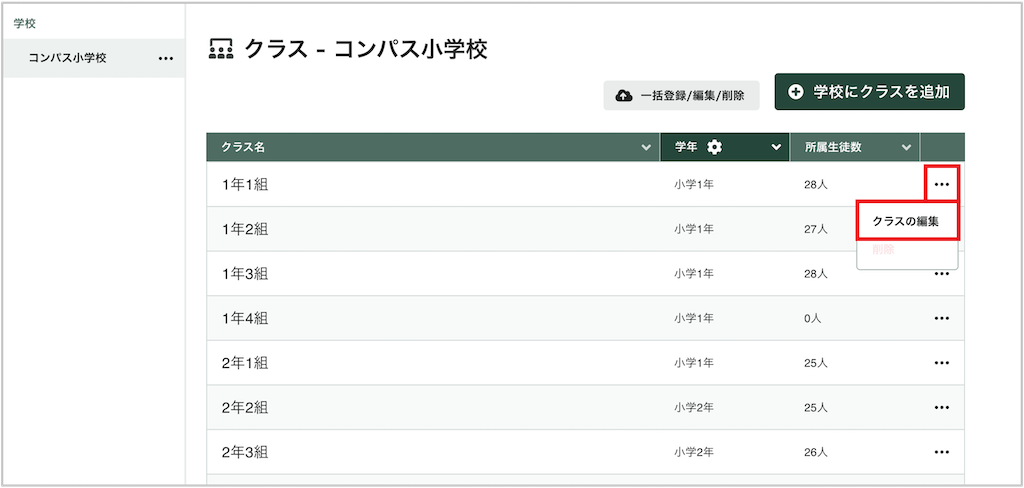Select クラスの編集 from the popup menu
The width and height of the screenshot is (1024, 488).
click(x=906, y=221)
